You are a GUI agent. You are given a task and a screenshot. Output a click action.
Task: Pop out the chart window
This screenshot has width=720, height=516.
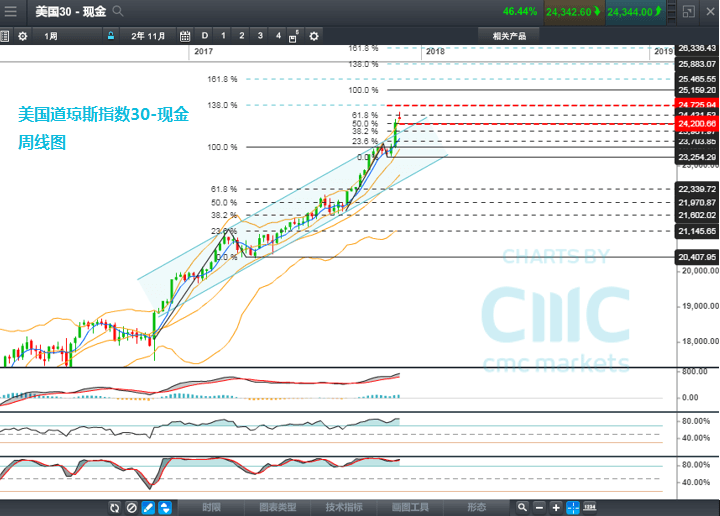[x=688, y=11]
